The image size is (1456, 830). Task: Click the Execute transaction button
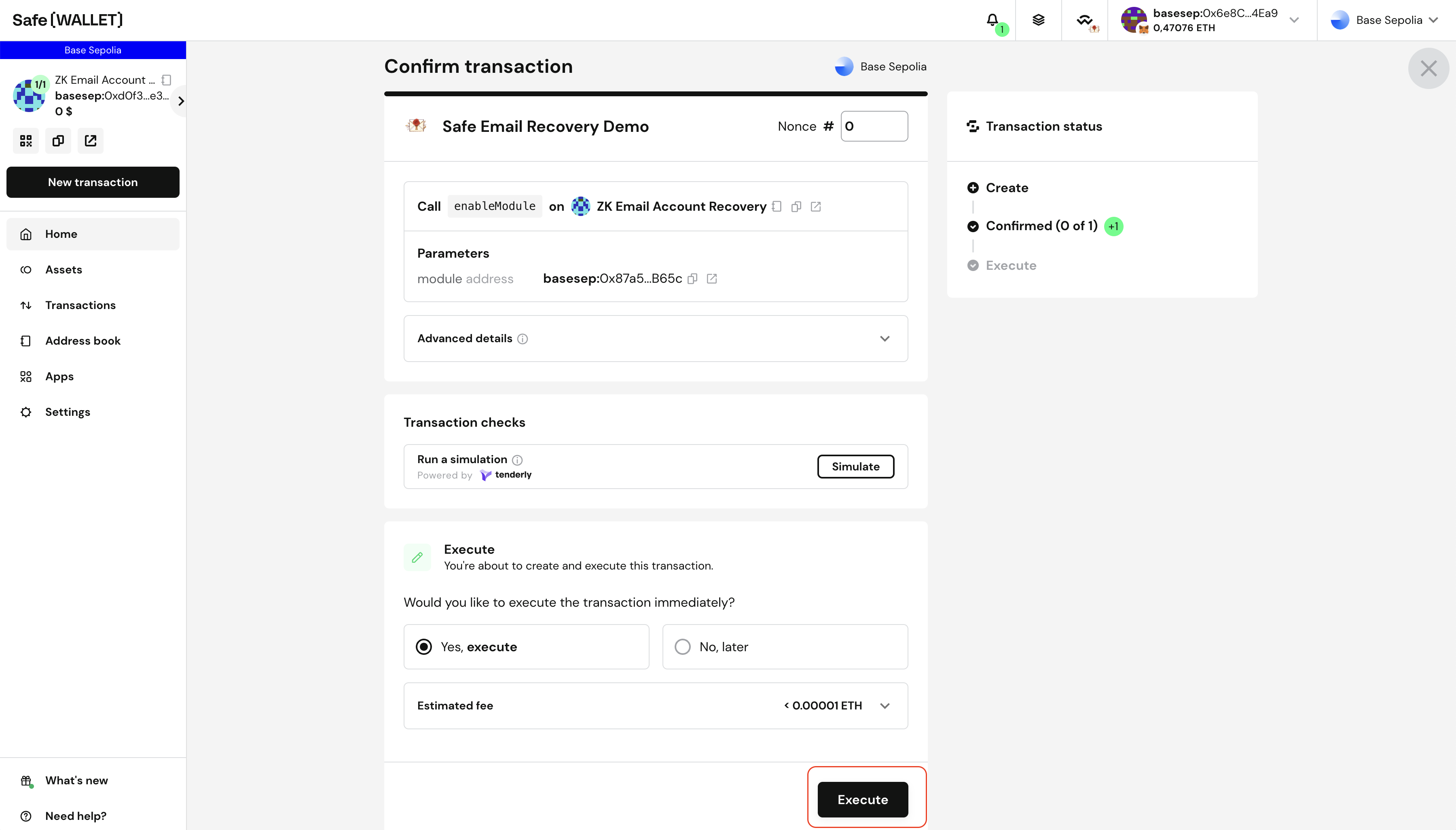[862, 799]
